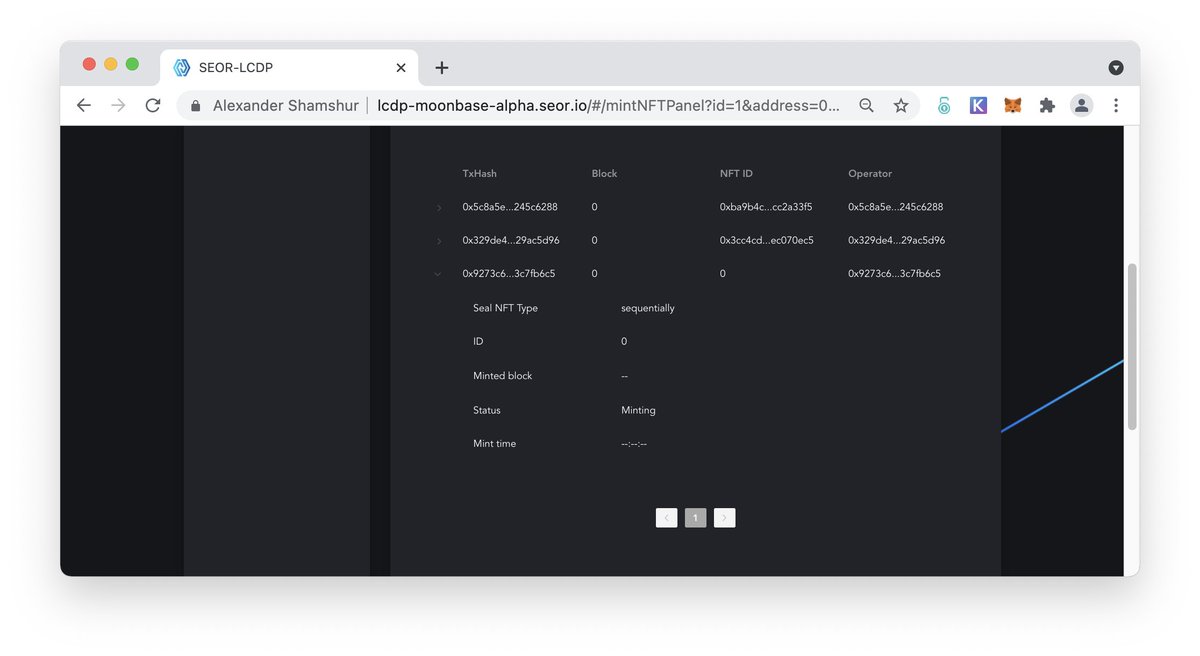
Task: Open a new browser tab
Action: 442,68
